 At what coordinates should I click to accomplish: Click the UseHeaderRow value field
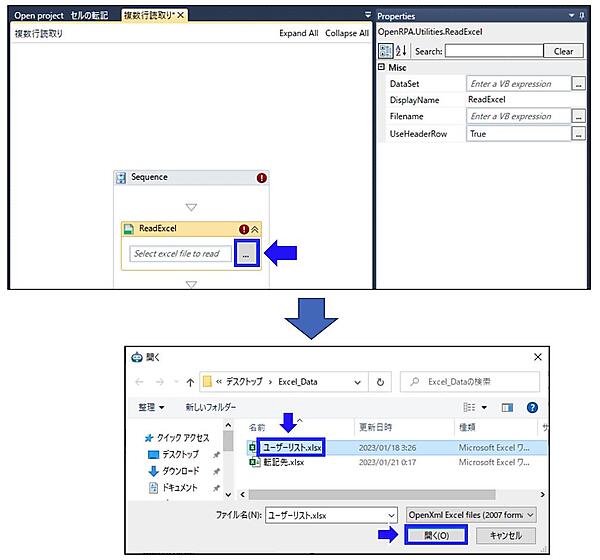coord(518,134)
